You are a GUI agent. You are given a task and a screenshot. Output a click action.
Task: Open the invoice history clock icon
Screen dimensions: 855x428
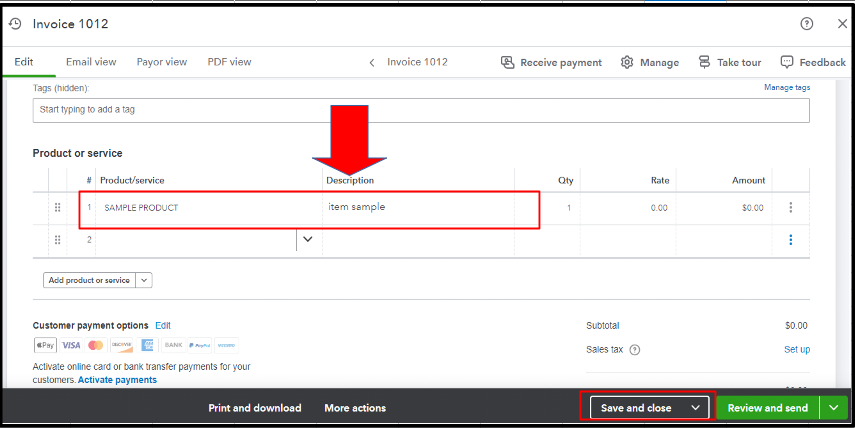15,23
